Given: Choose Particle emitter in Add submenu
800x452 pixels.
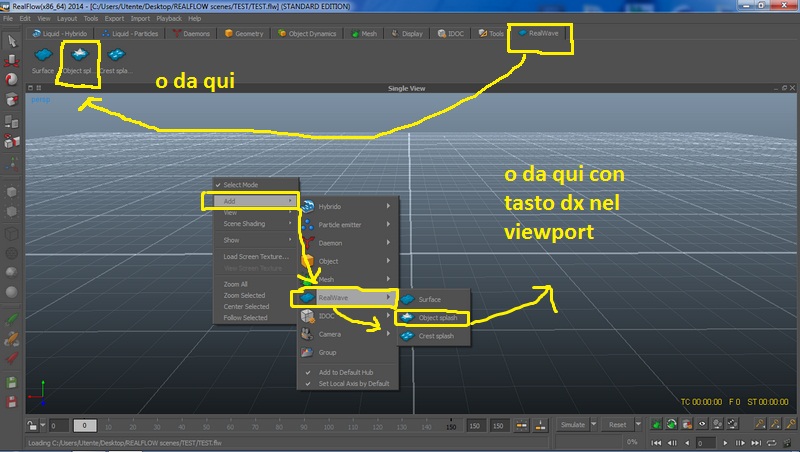Looking at the screenshot, I should pos(348,224).
